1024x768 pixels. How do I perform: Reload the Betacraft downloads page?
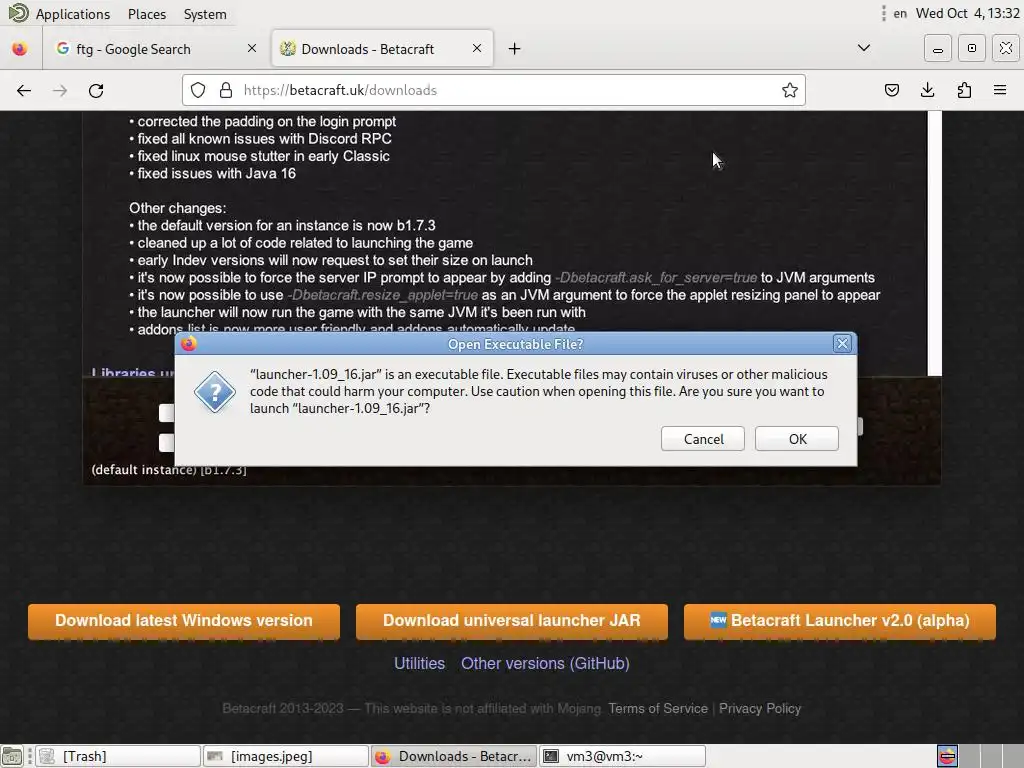(97, 90)
